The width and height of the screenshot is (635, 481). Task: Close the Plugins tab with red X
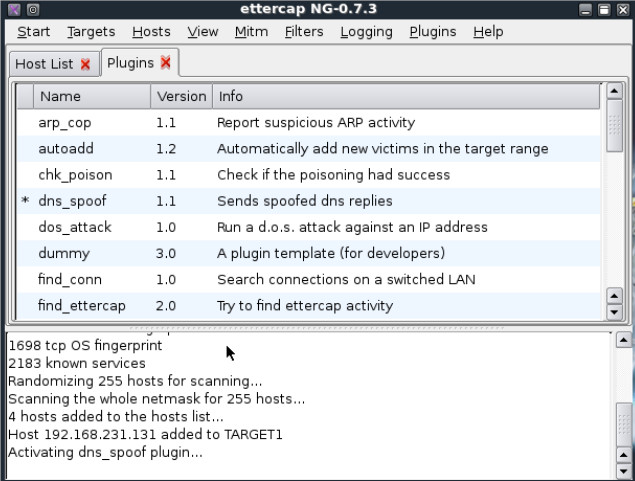(166, 63)
